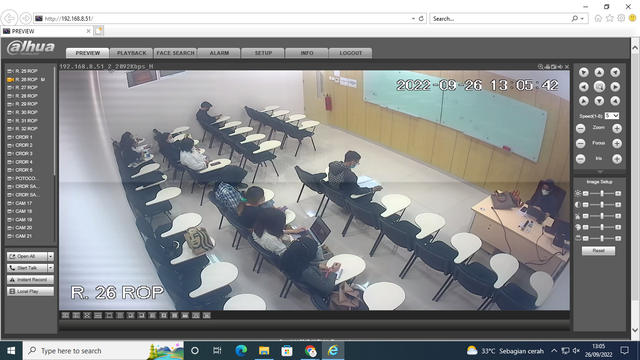The height and width of the screenshot is (360, 640).
Task: Tilt the PTZ camera up
Action: [x=599, y=72]
